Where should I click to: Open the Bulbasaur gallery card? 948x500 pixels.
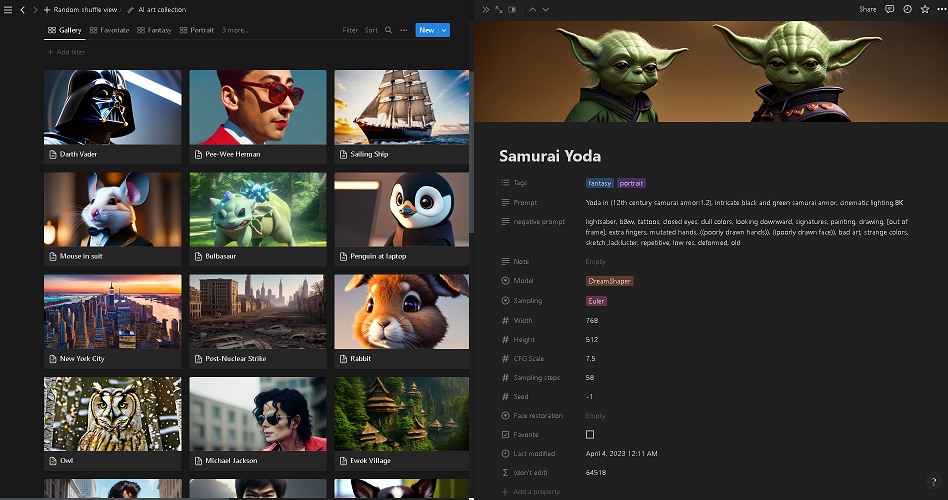[258, 219]
